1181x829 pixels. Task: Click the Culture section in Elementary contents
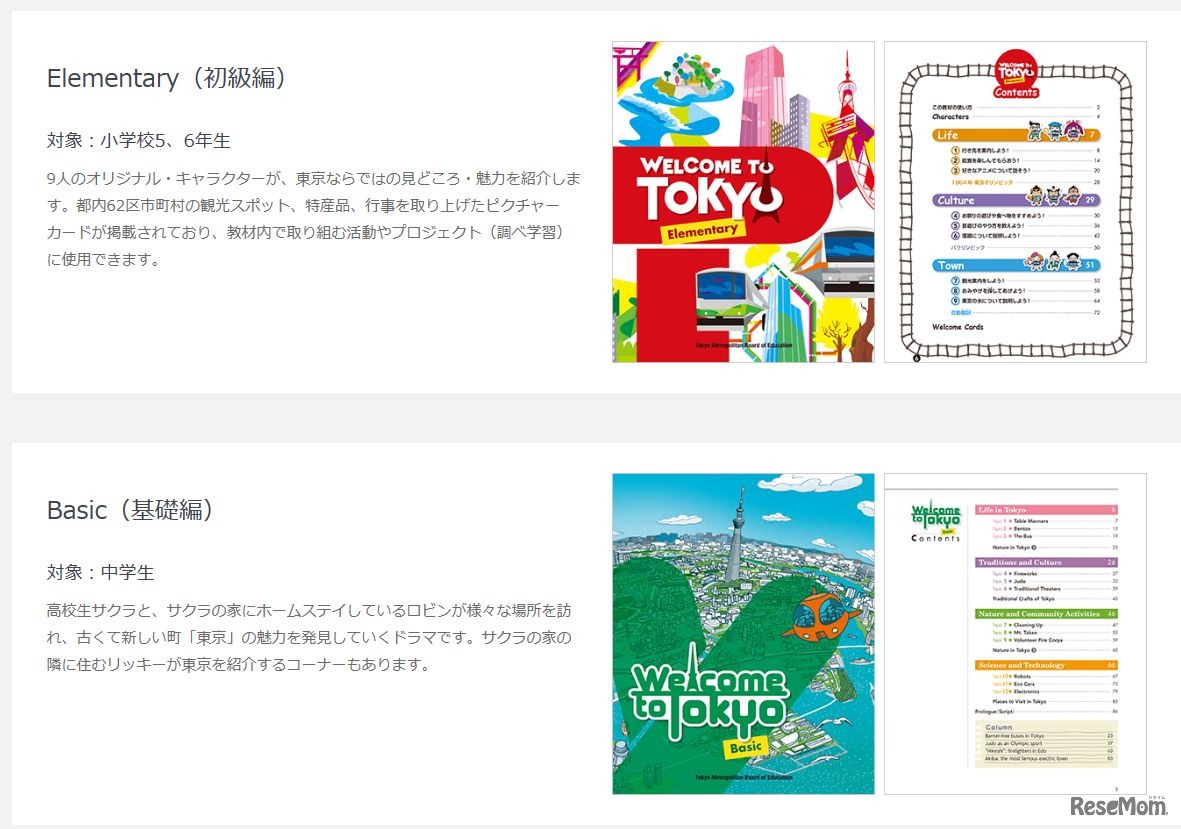pyautogui.click(x=1016, y=200)
